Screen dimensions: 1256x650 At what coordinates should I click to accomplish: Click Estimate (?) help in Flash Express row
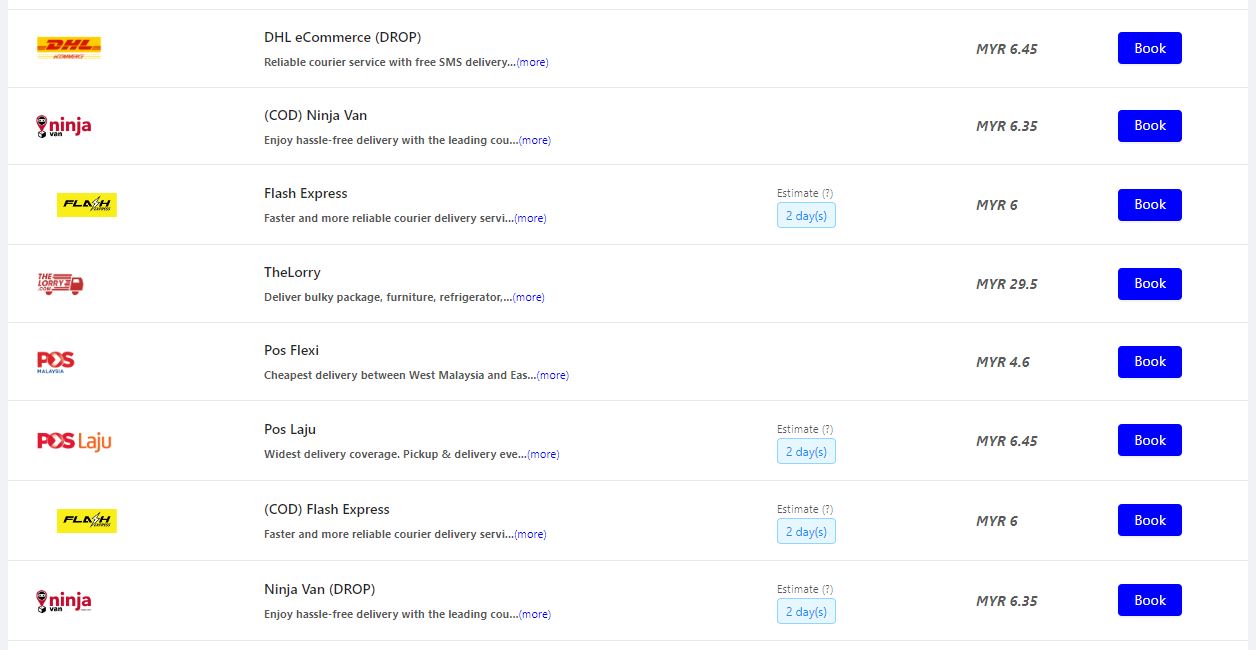point(805,193)
